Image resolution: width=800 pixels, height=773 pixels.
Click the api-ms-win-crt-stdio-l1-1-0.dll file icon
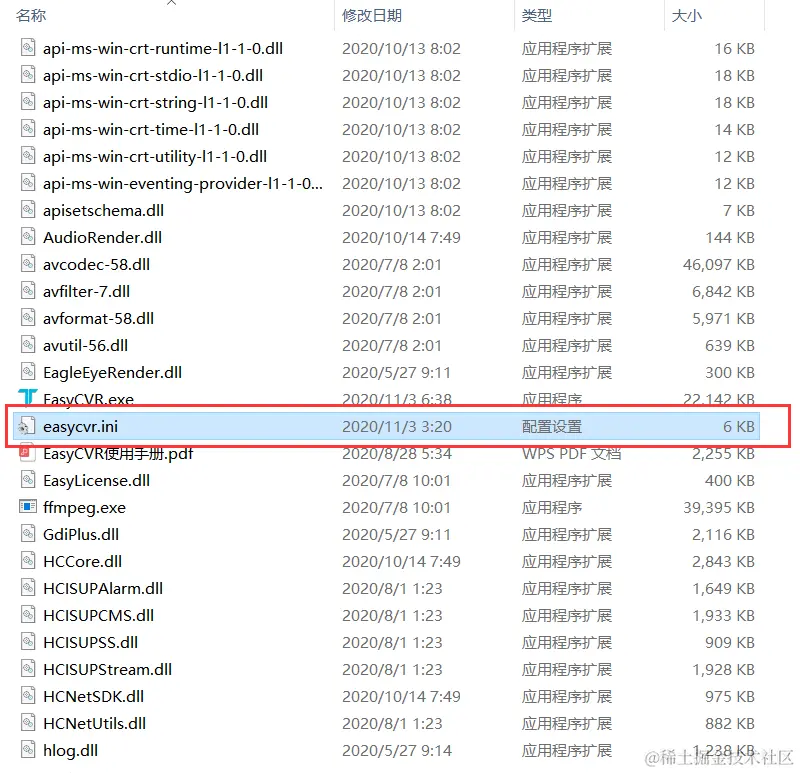coord(28,75)
